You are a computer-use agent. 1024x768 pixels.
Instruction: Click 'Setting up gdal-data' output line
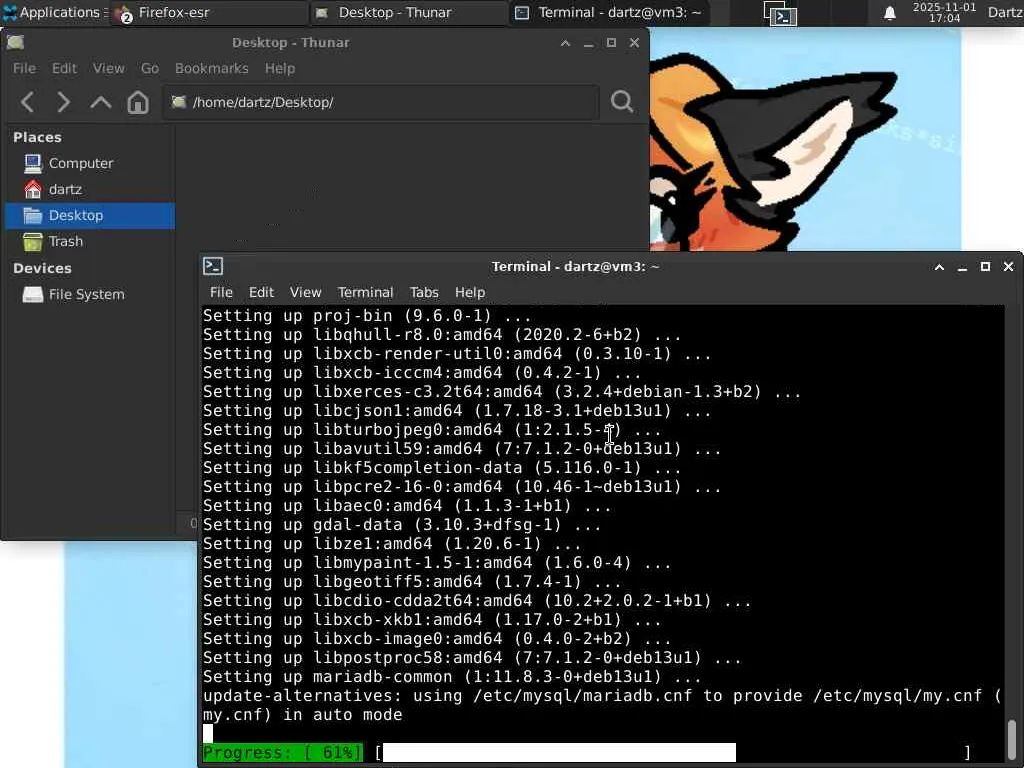[402, 525]
